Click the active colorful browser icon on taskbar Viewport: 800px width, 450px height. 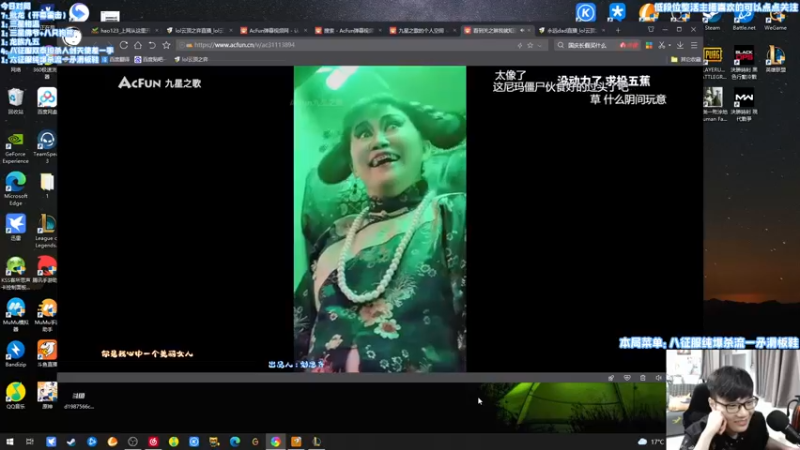point(276,441)
